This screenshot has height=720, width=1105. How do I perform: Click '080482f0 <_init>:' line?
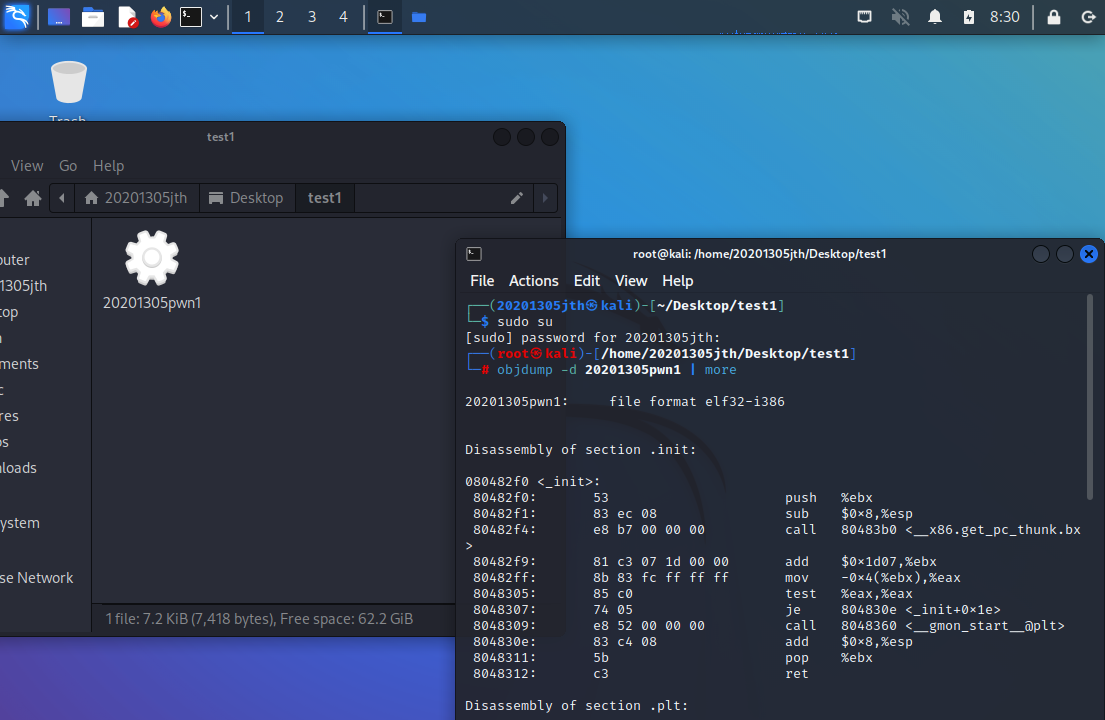click(x=533, y=482)
